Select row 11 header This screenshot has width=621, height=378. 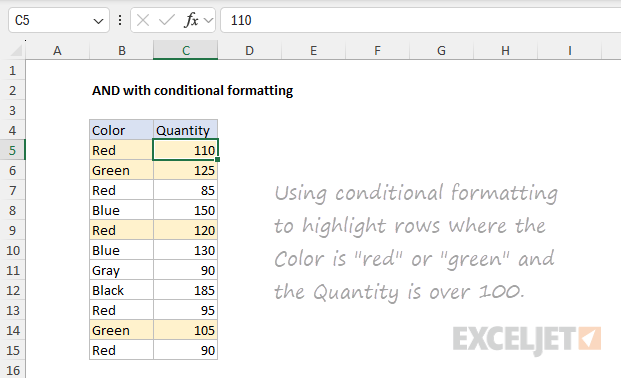[x=13, y=270]
